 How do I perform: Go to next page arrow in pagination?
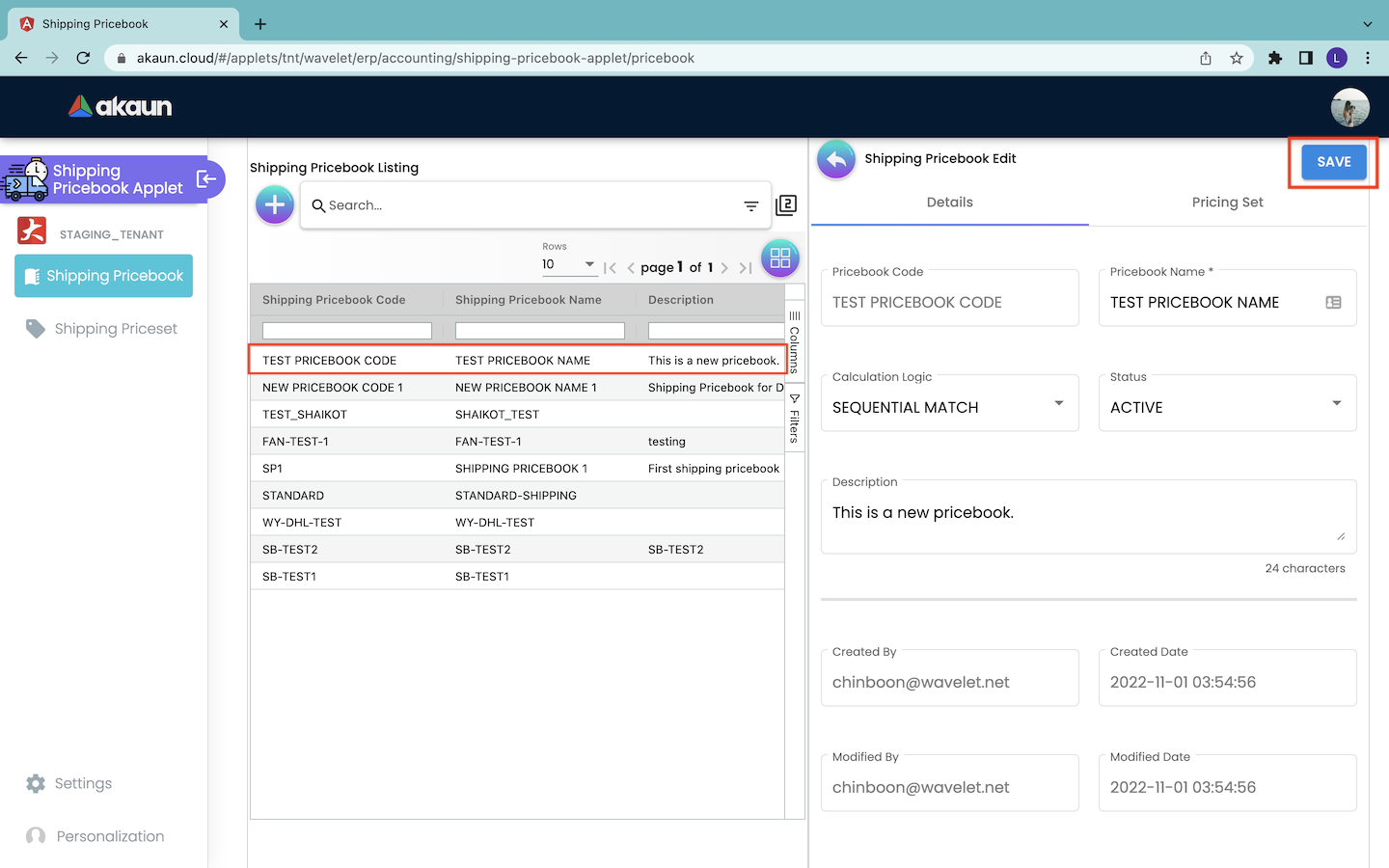724,268
